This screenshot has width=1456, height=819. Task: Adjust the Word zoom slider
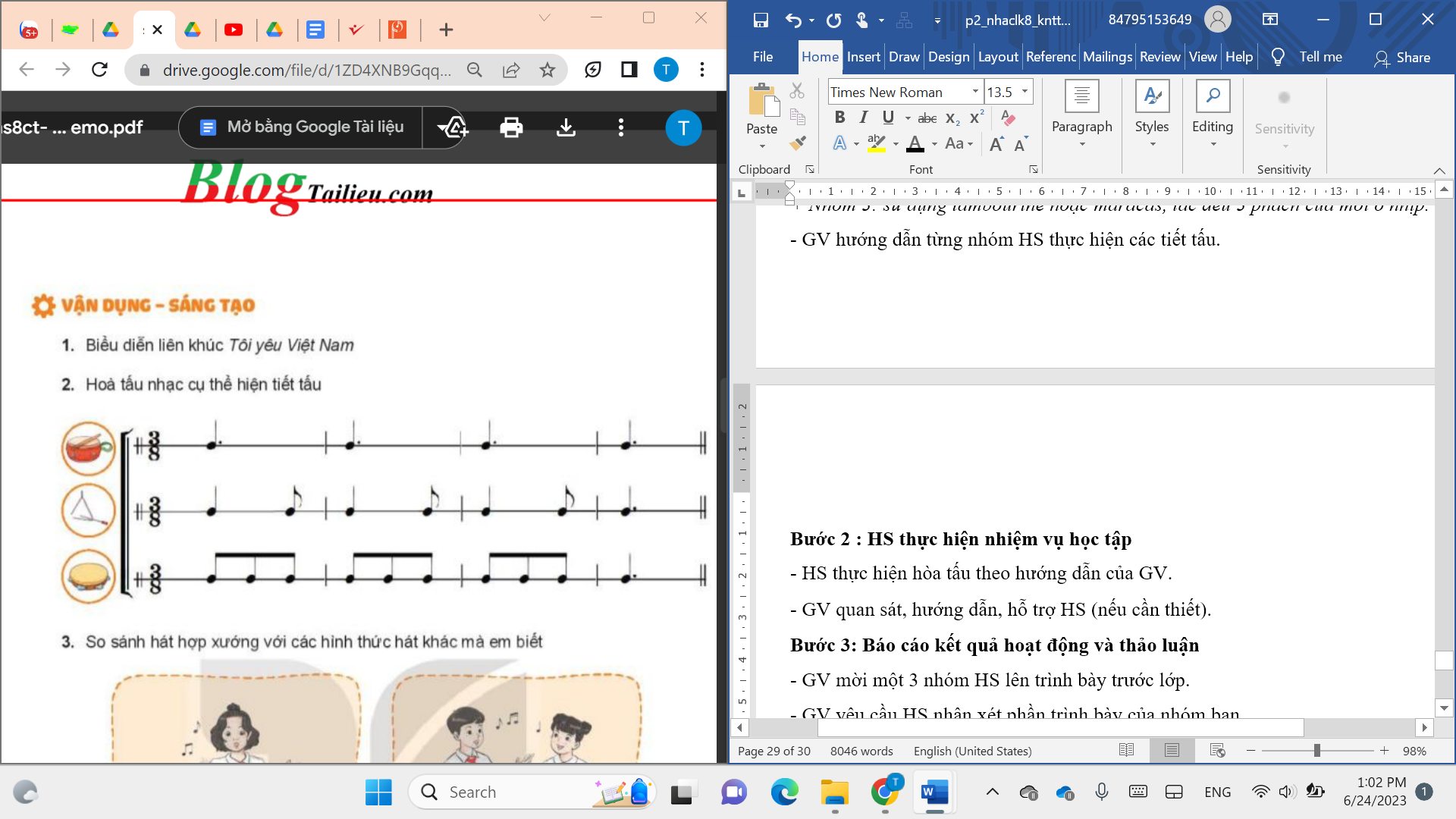tap(1317, 751)
